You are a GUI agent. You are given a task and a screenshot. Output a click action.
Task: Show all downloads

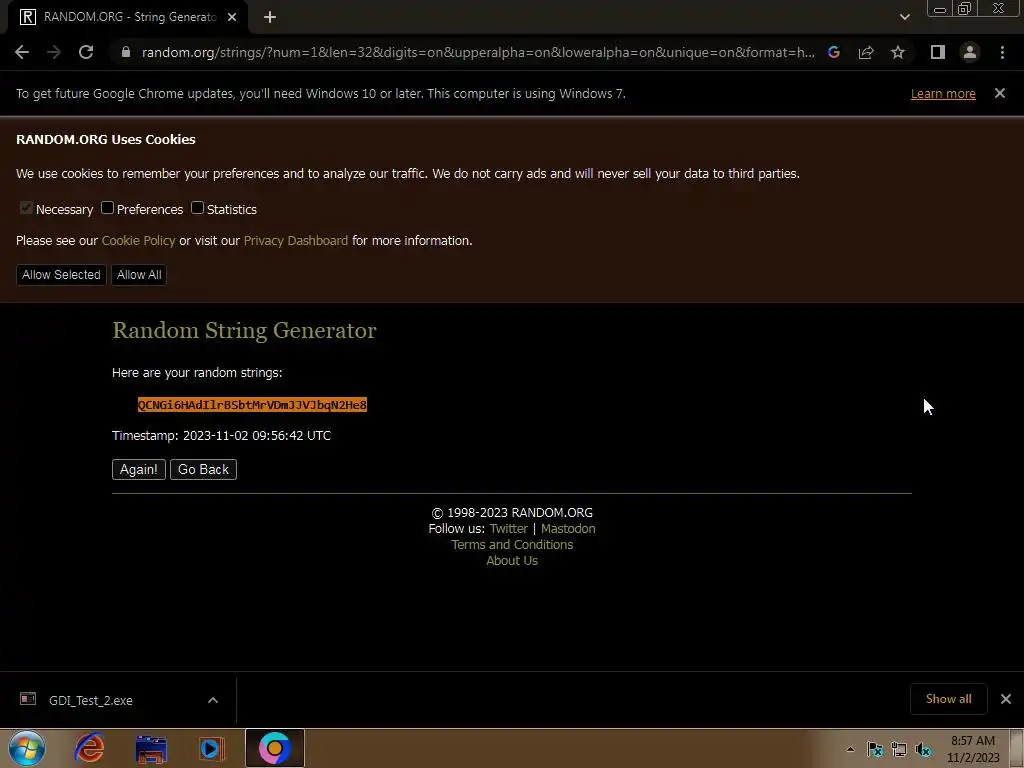pos(948,699)
